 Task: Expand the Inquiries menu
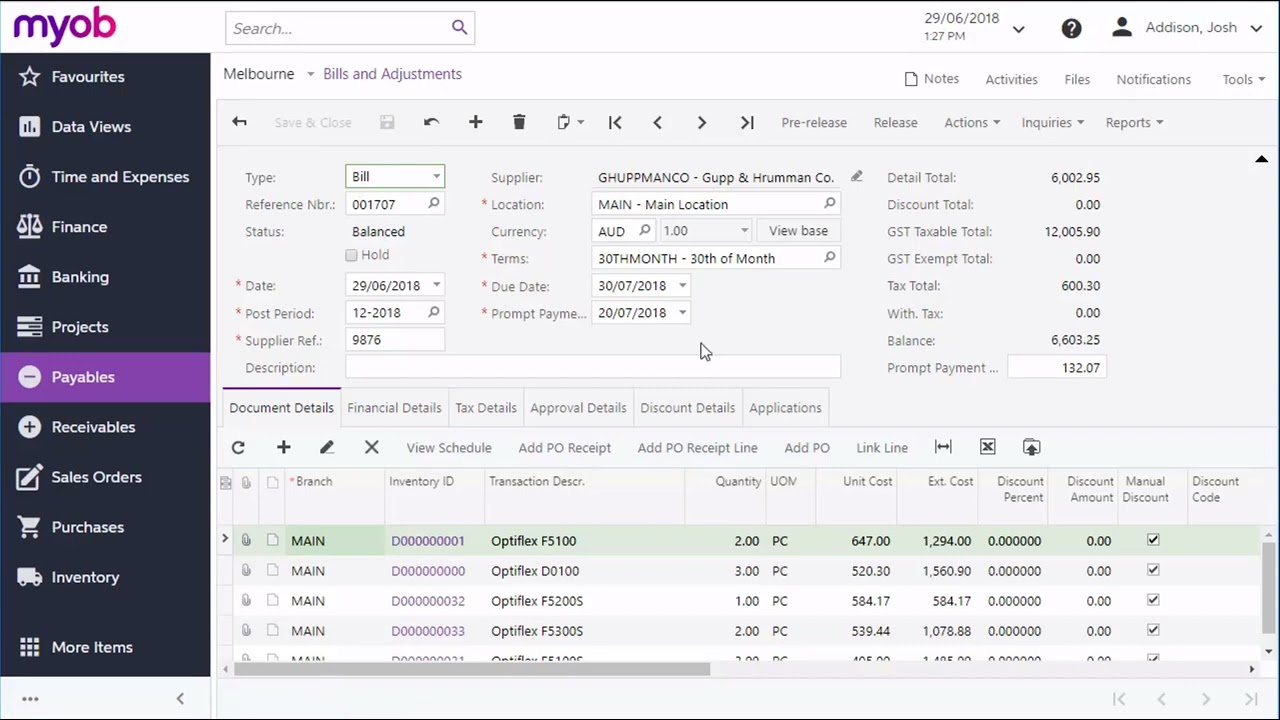point(1052,122)
